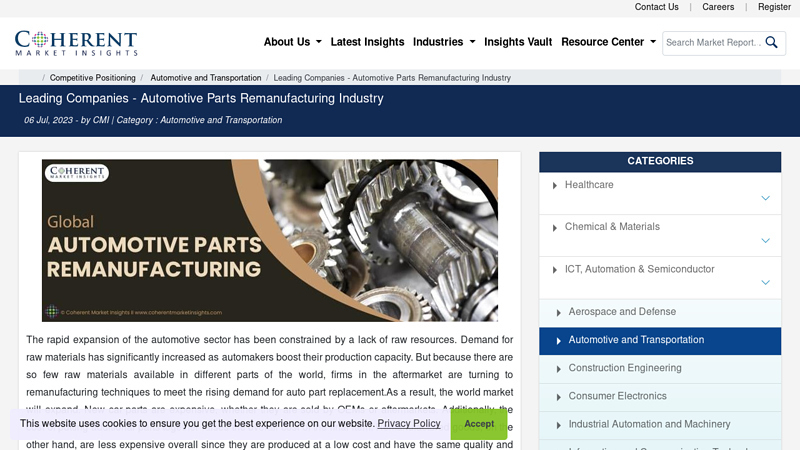Select the Construction Engineering category
Screen dimensions: 800x450
click(625, 367)
